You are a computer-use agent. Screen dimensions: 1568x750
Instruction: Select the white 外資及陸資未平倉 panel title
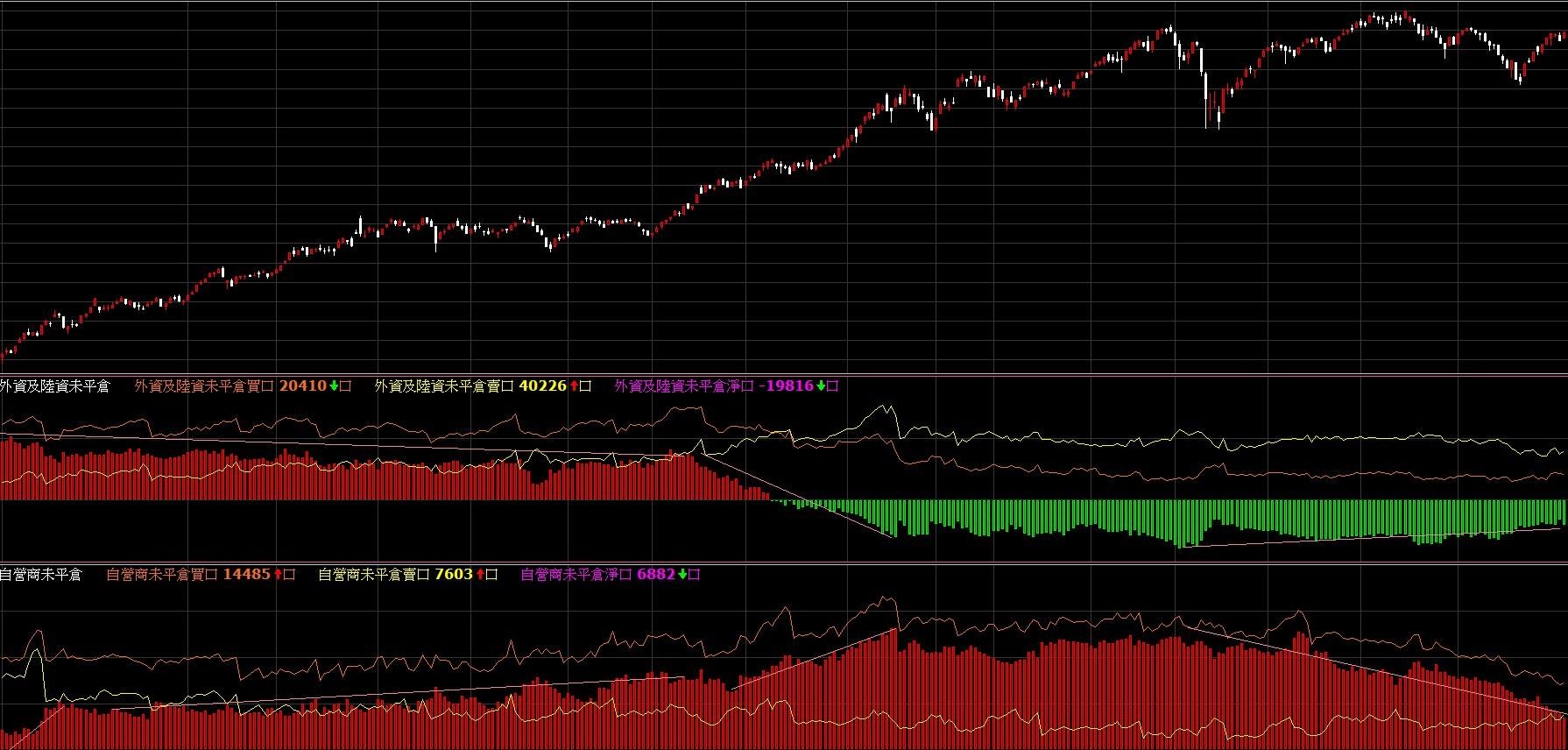54,386
